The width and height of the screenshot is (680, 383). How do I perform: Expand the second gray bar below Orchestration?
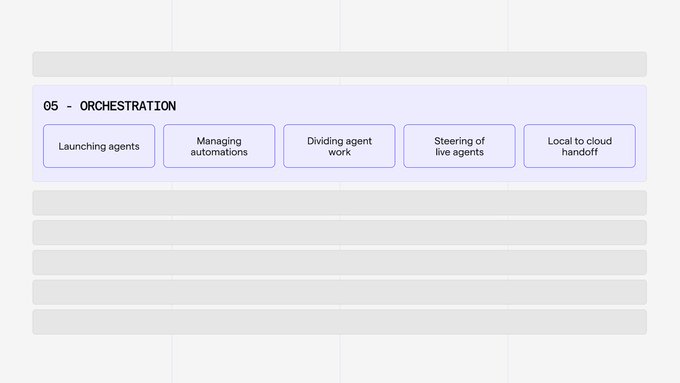pos(340,232)
